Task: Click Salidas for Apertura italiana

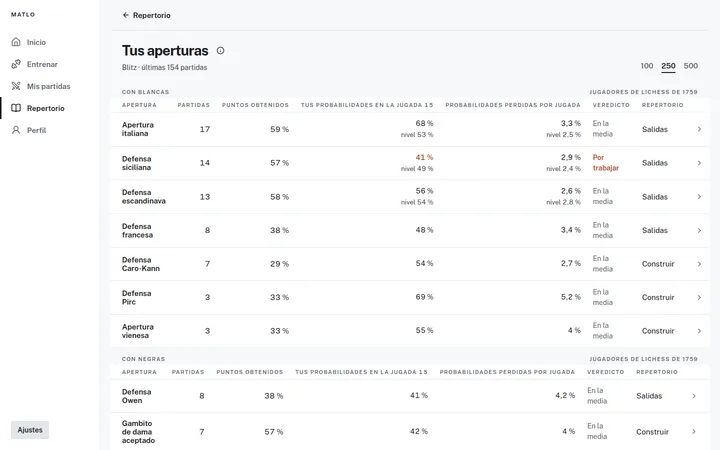Action: click(x=655, y=129)
